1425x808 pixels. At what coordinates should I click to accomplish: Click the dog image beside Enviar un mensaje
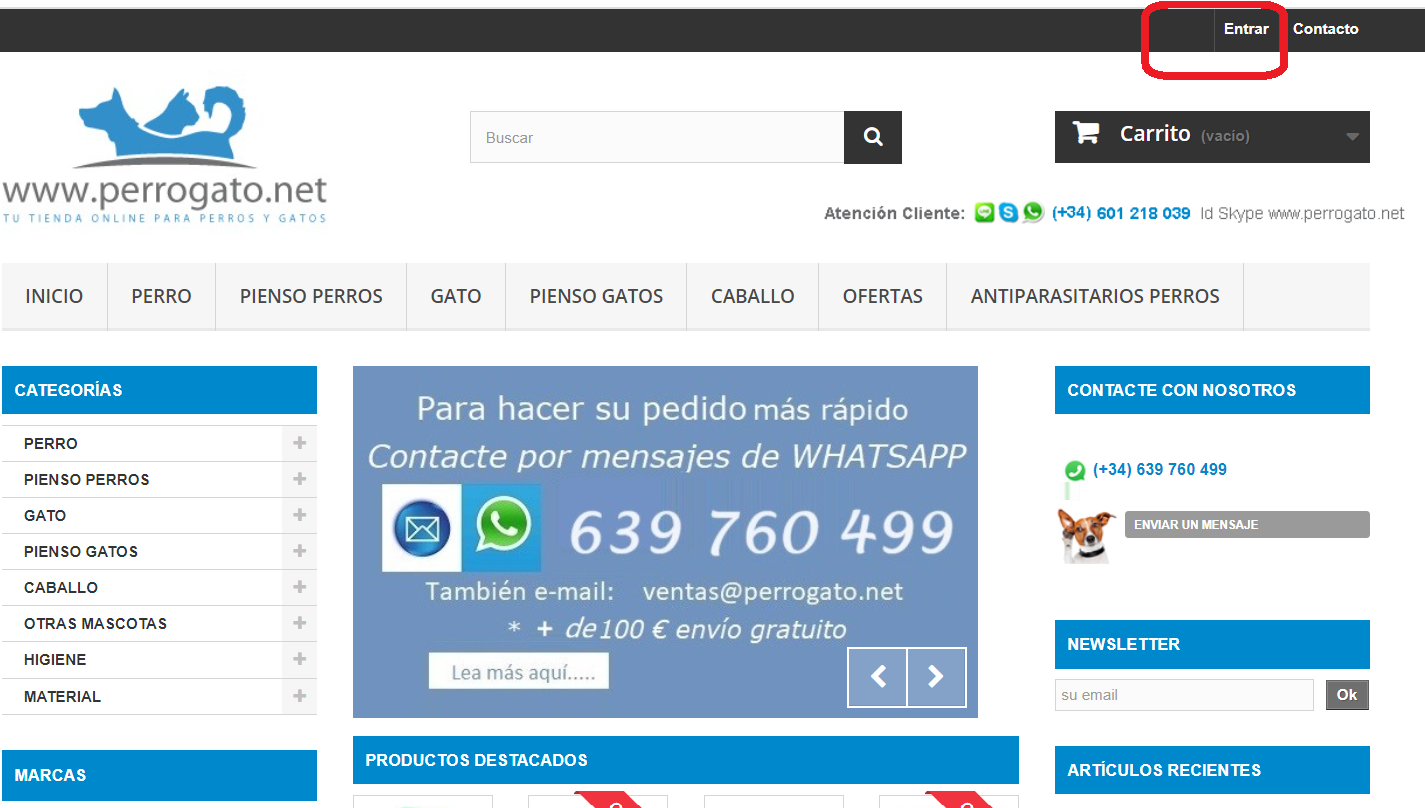(1087, 536)
